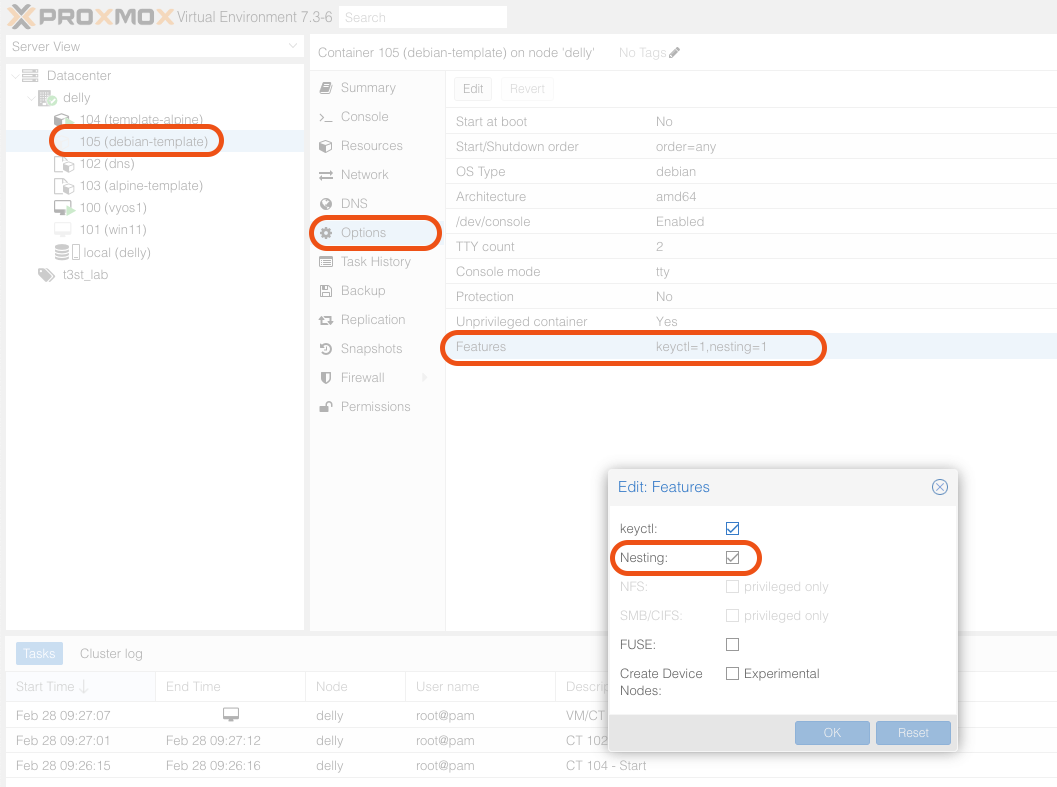Click the CT 104 - Start task description

pyautogui.click(x=606, y=766)
